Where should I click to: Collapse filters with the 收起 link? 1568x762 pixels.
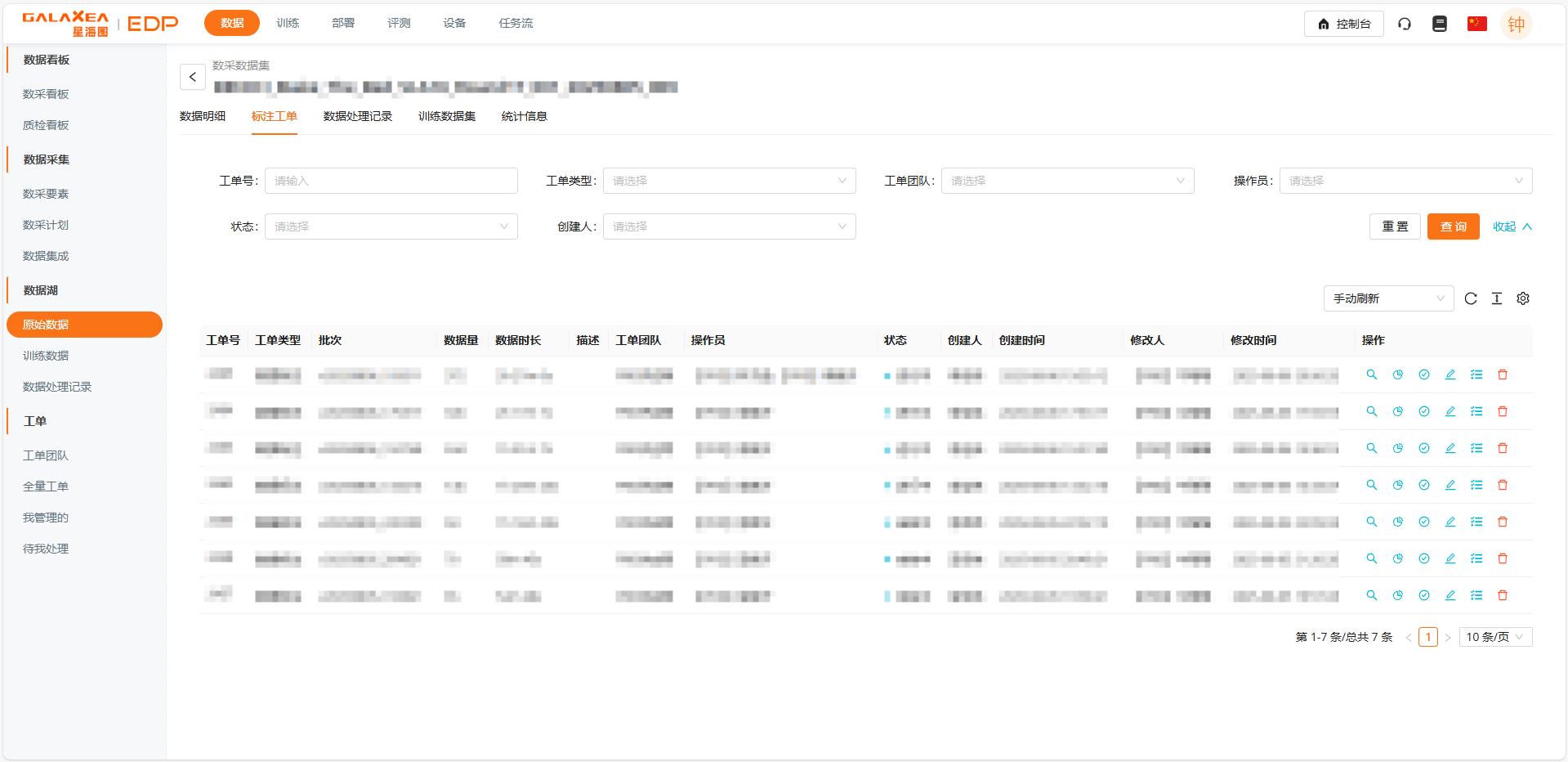[1512, 226]
